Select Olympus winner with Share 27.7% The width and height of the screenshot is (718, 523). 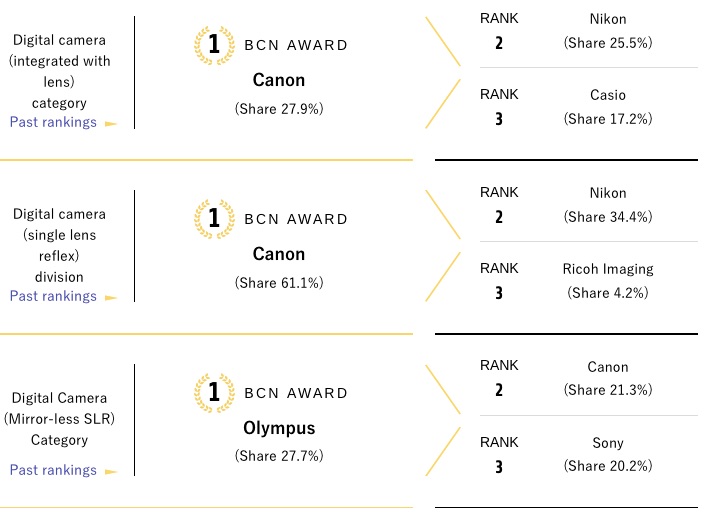coord(279,428)
